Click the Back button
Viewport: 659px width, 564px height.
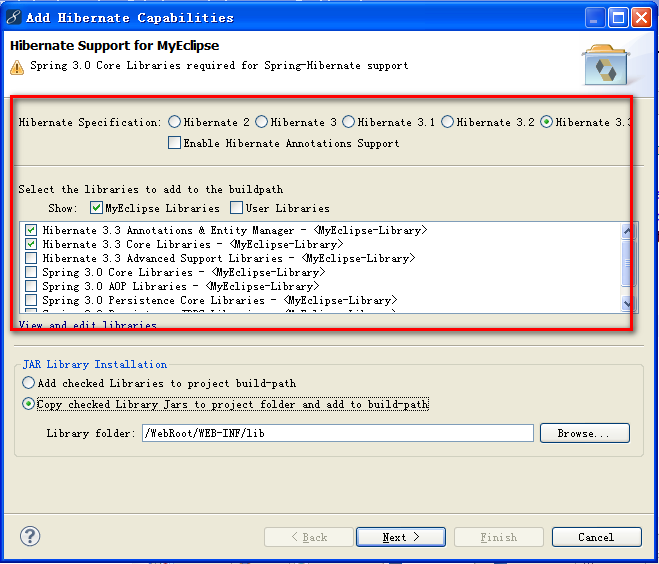(309, 537)
